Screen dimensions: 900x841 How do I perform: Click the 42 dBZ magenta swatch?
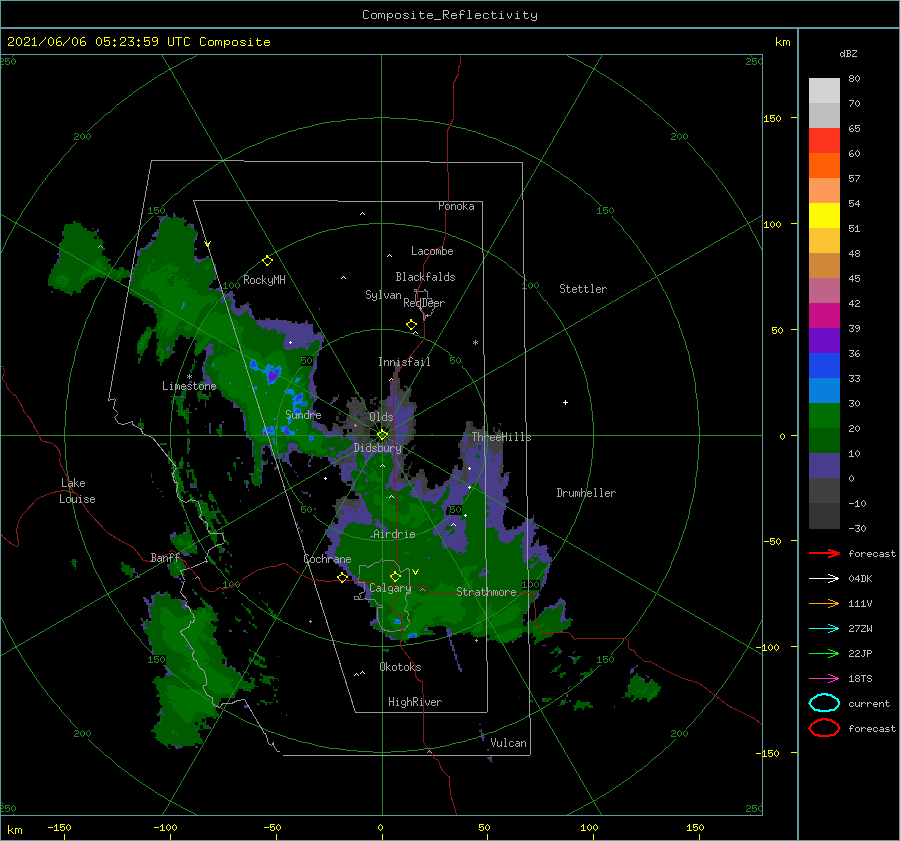click(x=824, y=315)
